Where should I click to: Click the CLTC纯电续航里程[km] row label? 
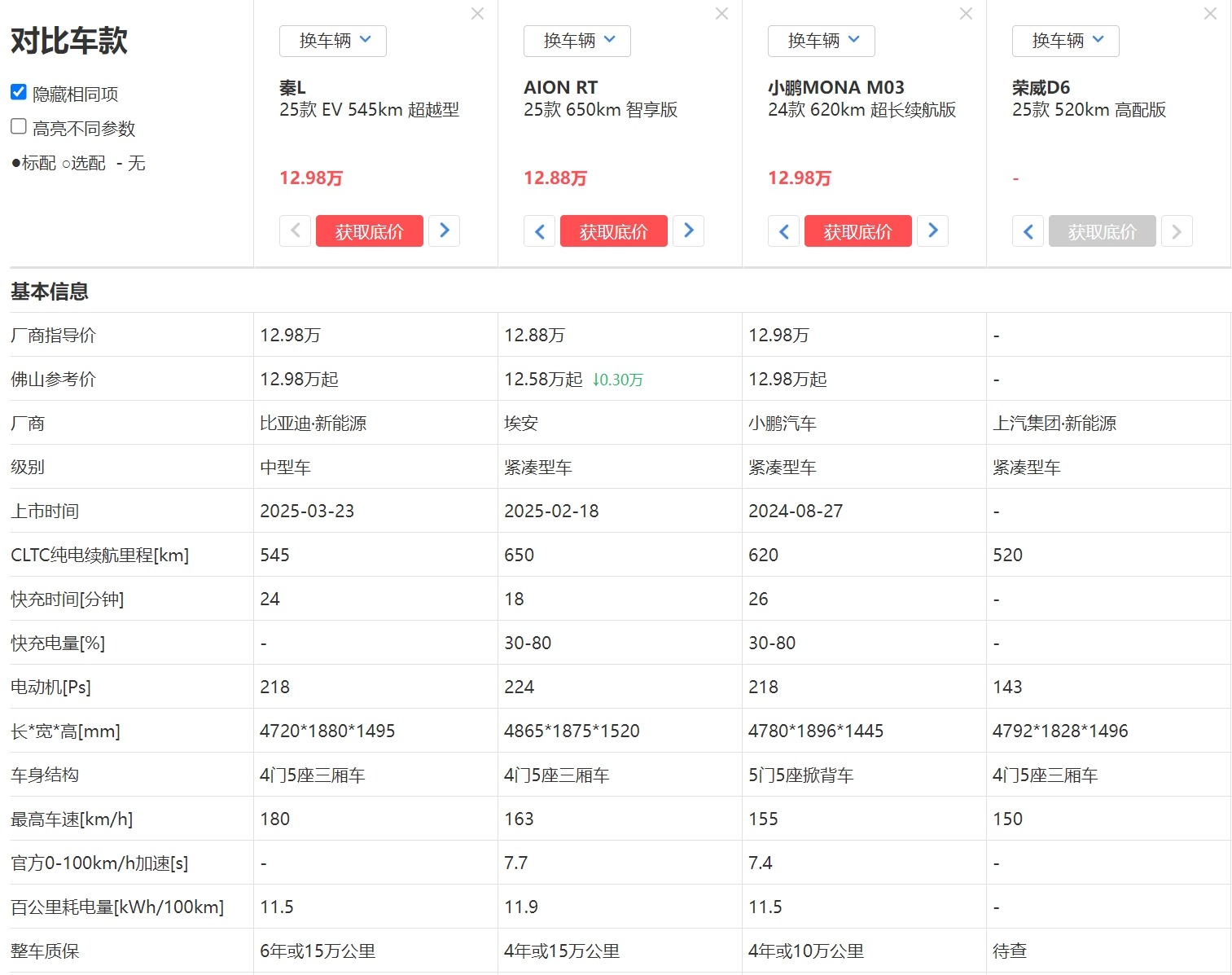click(x=99, y=555)
